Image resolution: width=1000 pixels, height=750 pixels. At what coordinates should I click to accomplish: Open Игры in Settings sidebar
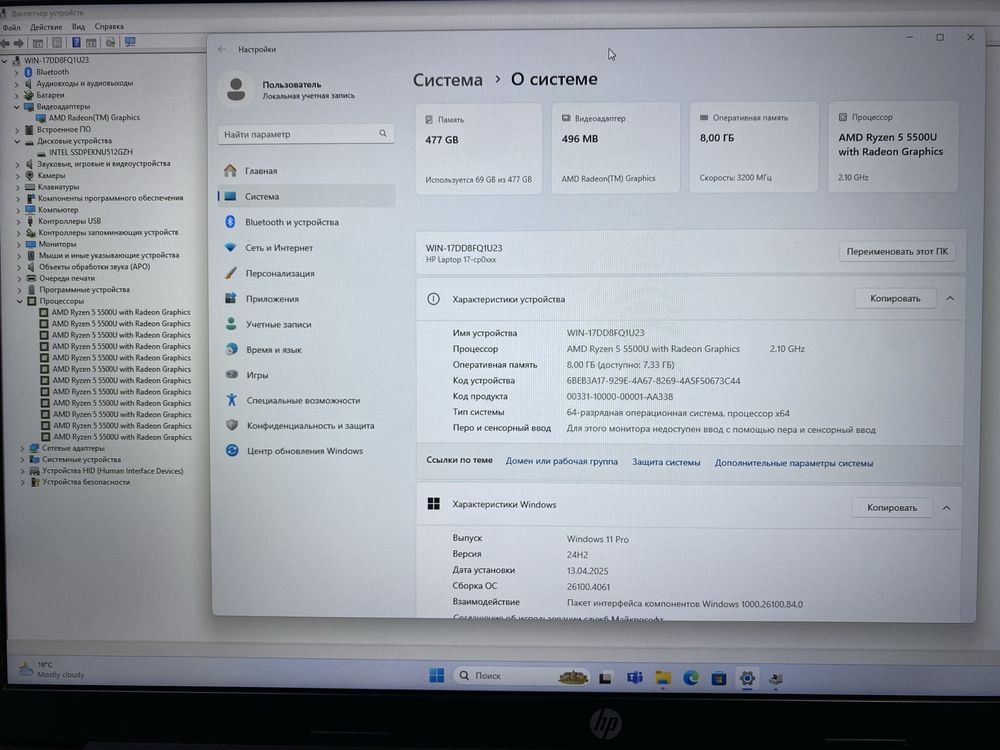coord(305,375)
